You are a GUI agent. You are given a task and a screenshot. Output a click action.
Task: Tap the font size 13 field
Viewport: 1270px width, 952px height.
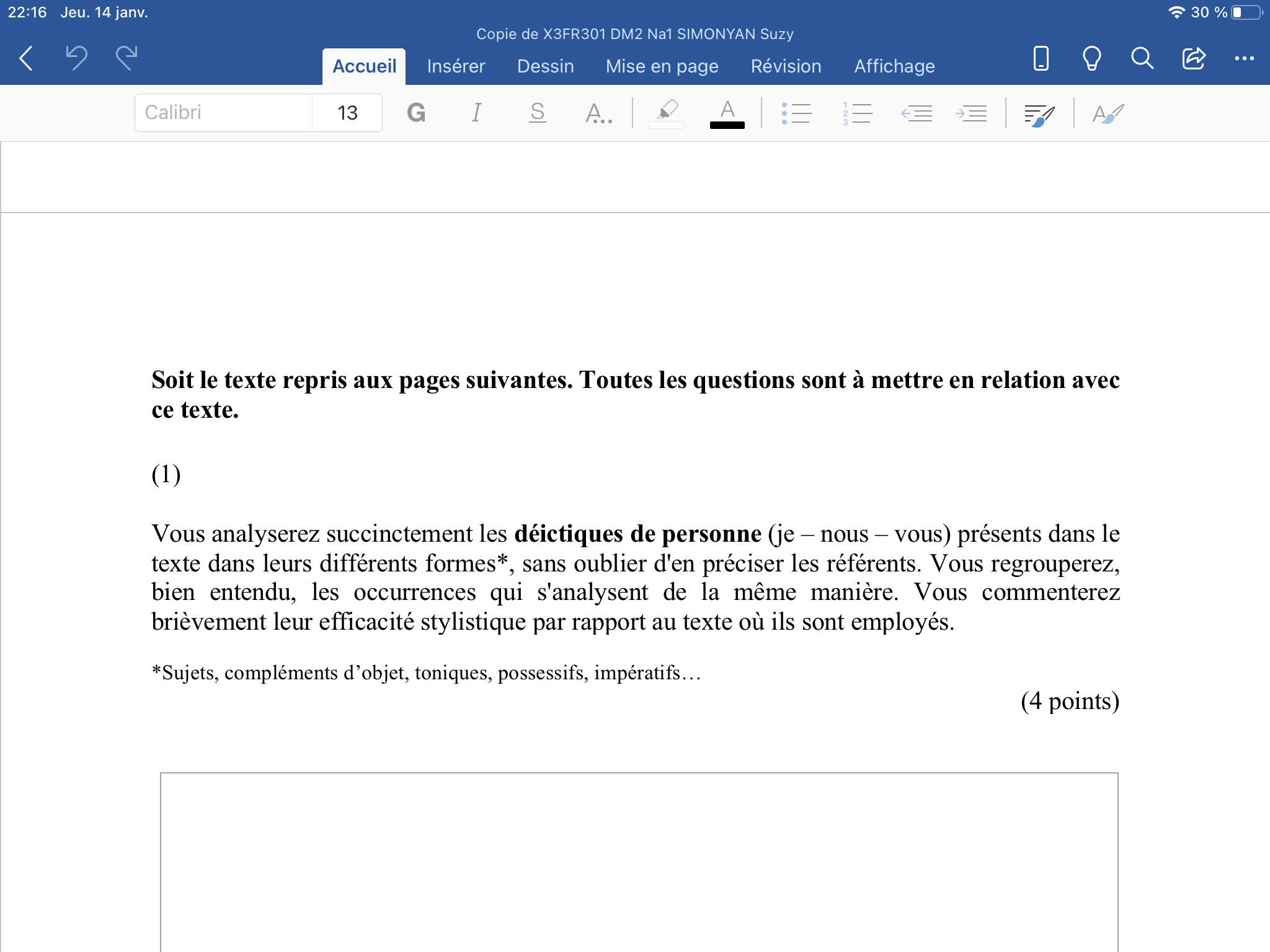pyautogui.click(x=347, y=113)
